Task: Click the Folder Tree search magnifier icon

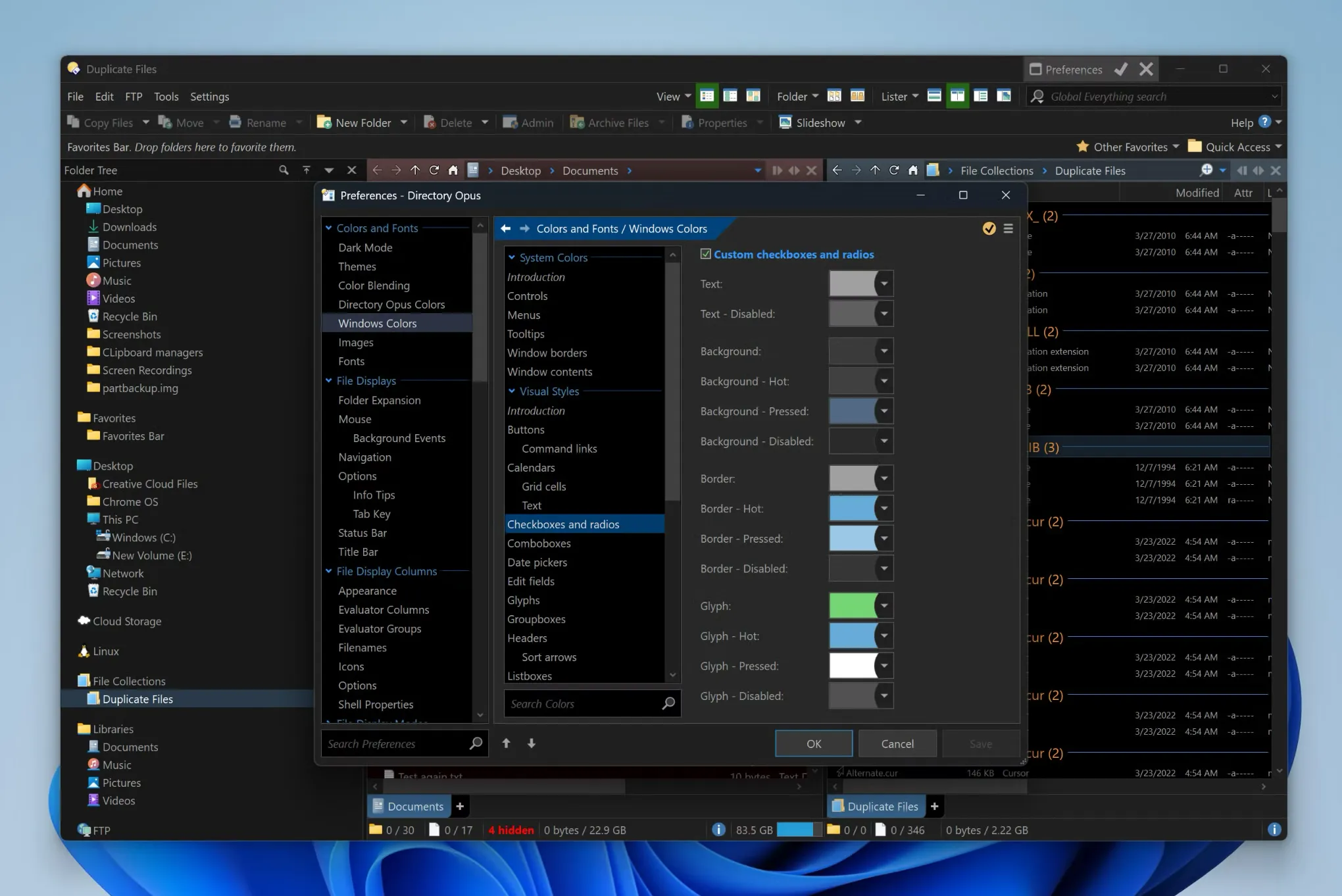Action: pos(284,170)
